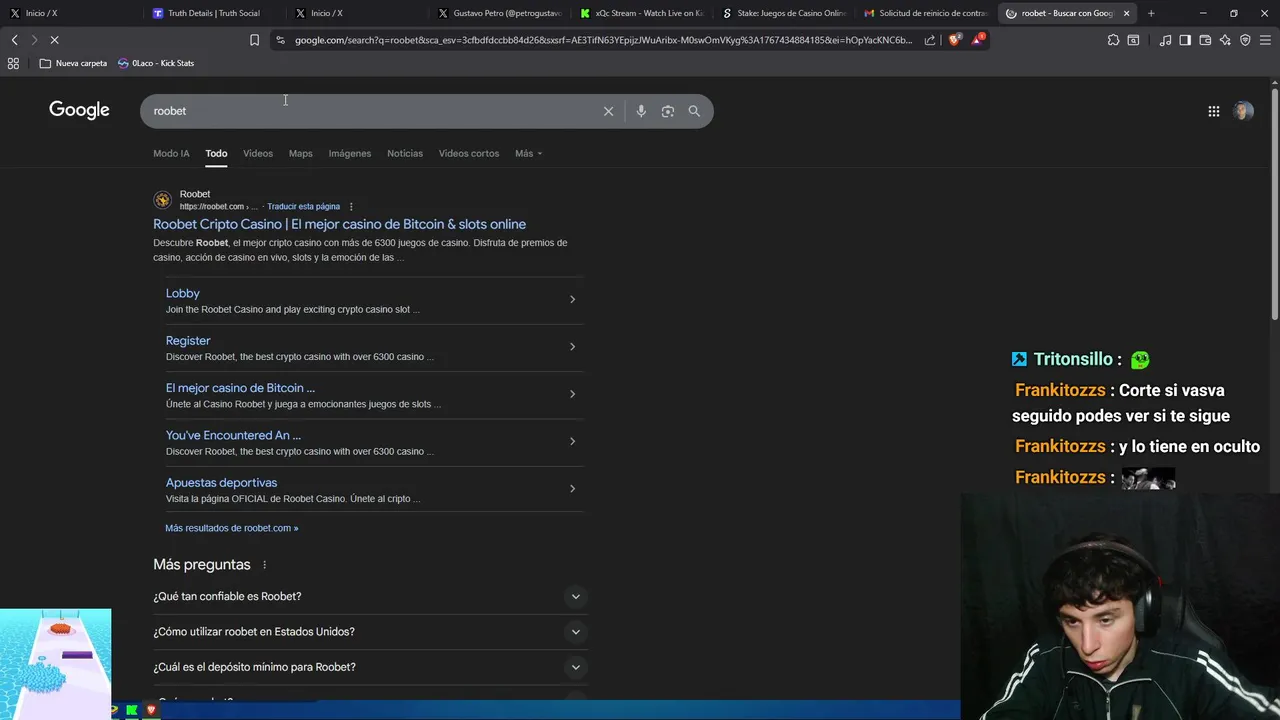Open the Google account profile avatar
Screen dimensions: 1280x720
pyautogui.click(x=1243, y=111)
